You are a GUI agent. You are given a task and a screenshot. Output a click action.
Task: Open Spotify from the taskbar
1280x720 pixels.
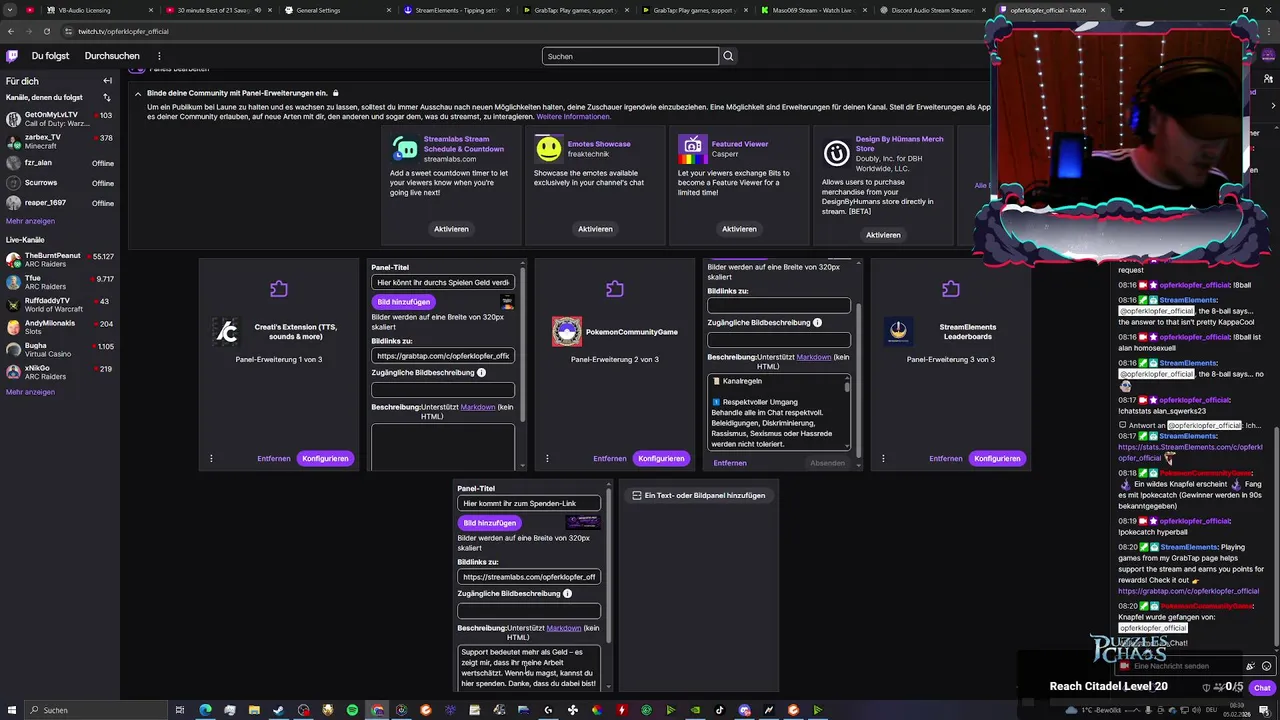pos(352,710)
